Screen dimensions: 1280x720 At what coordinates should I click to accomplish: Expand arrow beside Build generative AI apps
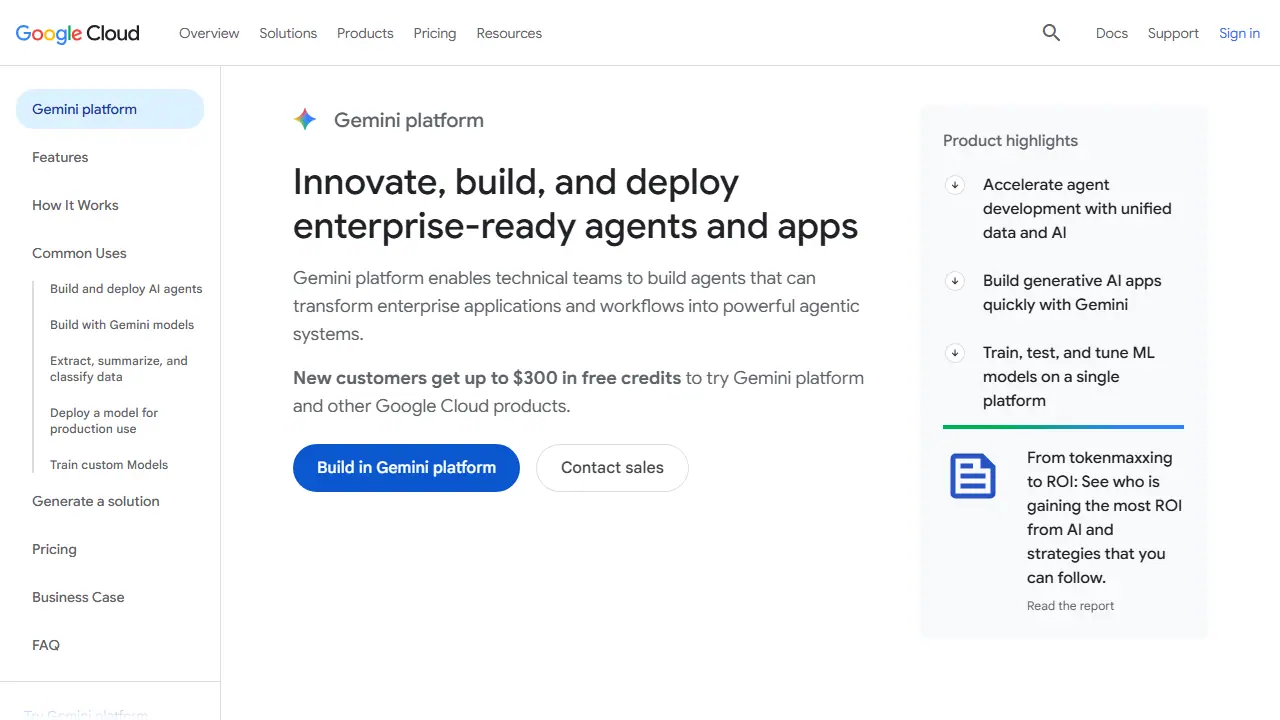click(x=955, y=281)
